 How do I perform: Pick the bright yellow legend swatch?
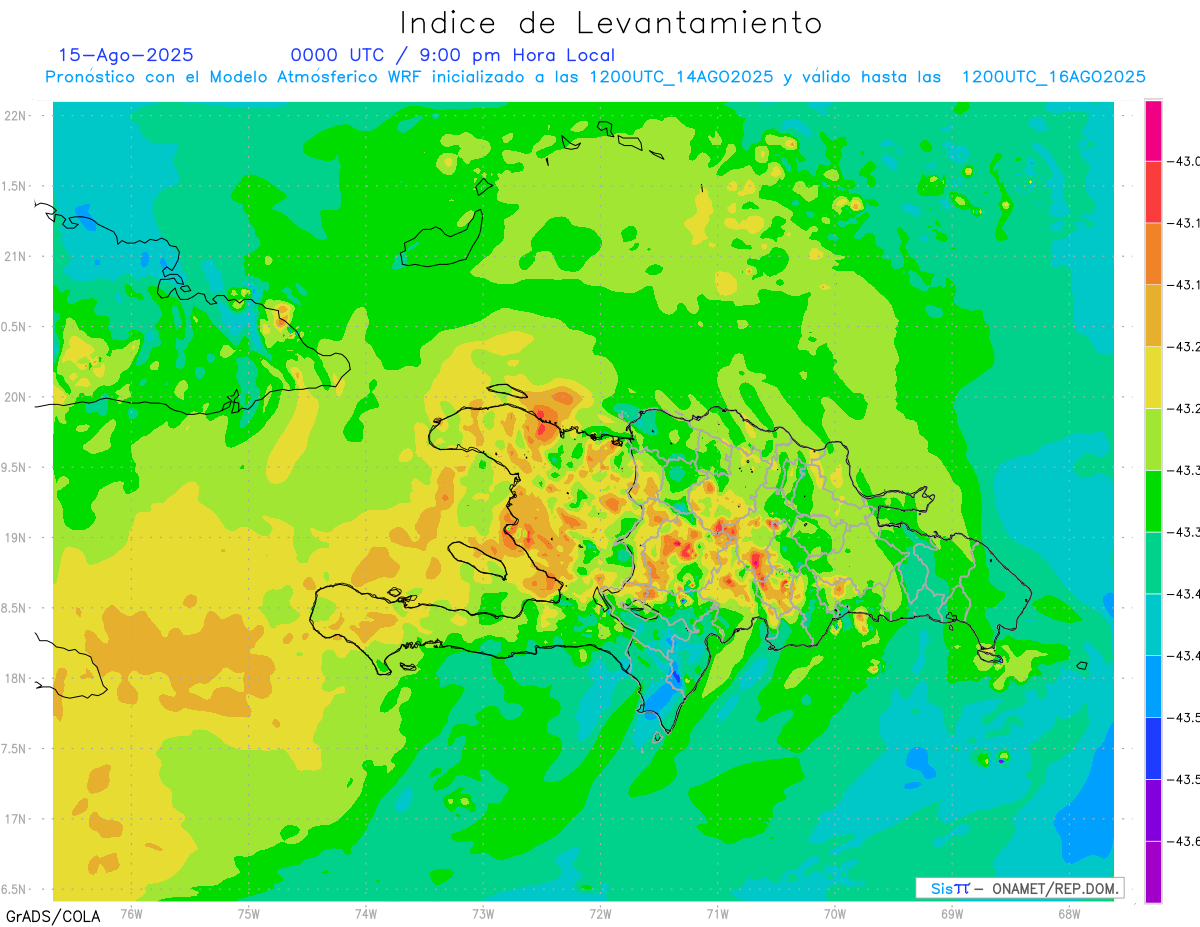click(1153, 377)
